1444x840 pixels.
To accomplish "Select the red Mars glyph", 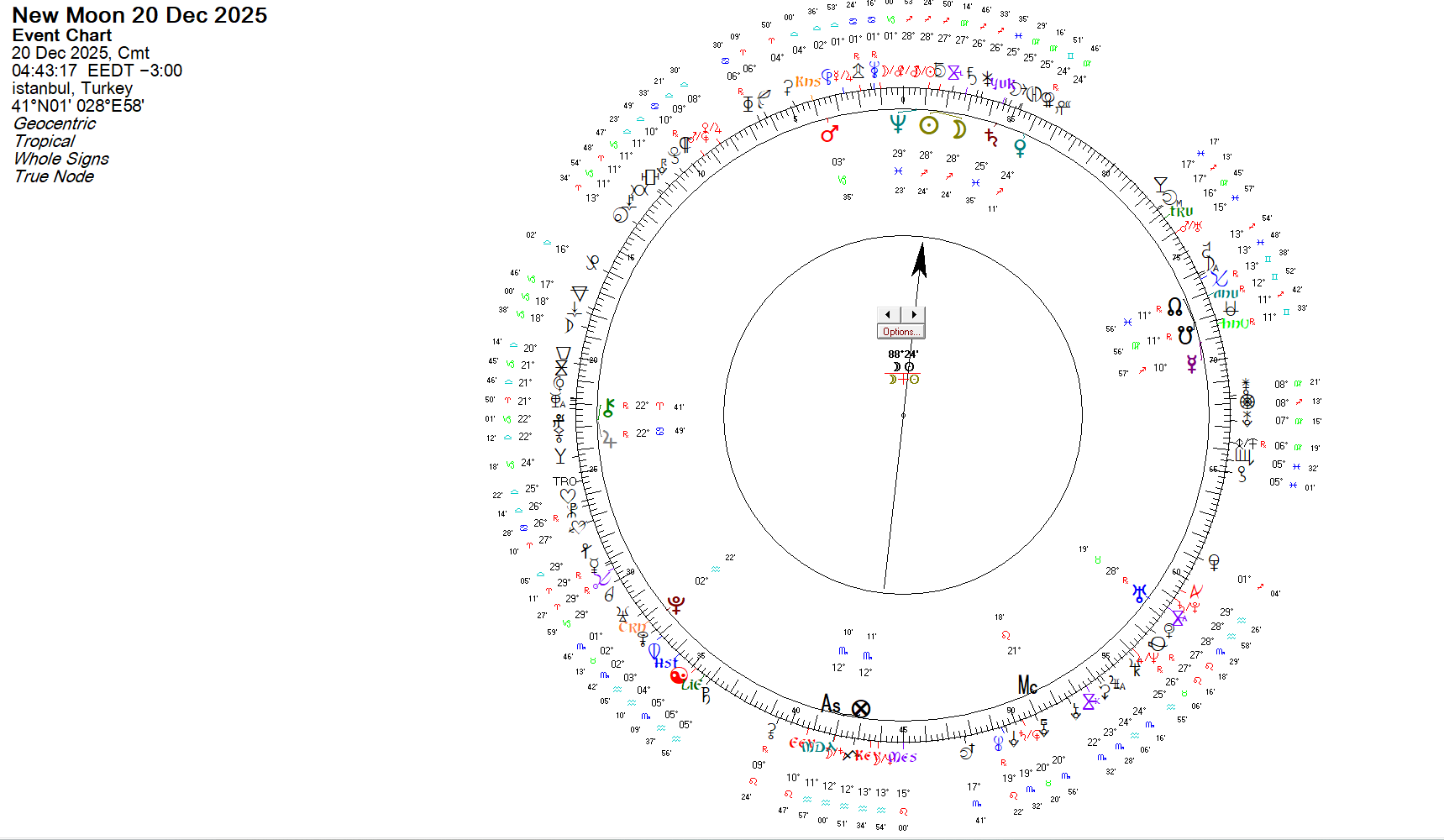I will point(830,134).
